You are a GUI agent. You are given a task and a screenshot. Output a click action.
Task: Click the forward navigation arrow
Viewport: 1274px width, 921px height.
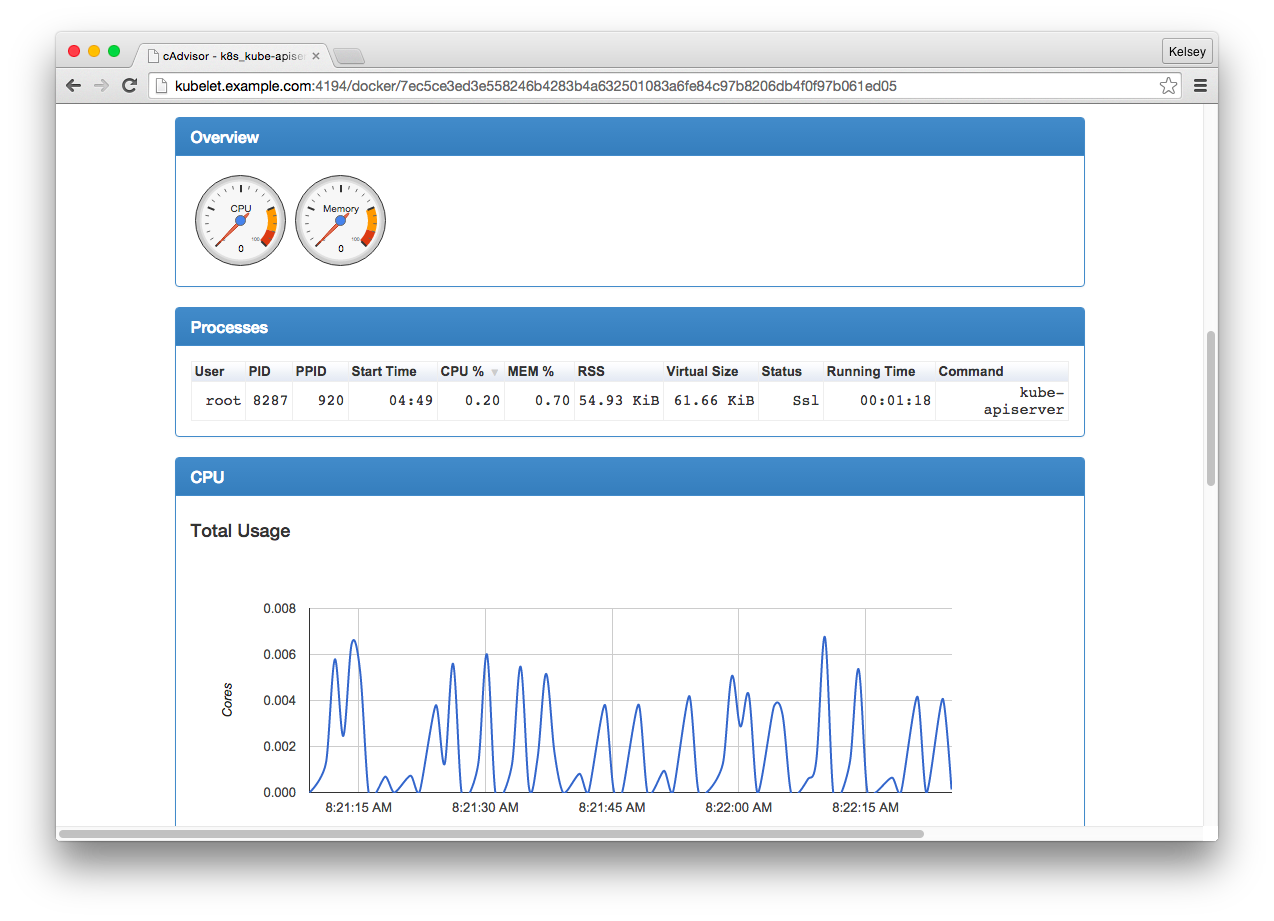[x=101, y=85]
